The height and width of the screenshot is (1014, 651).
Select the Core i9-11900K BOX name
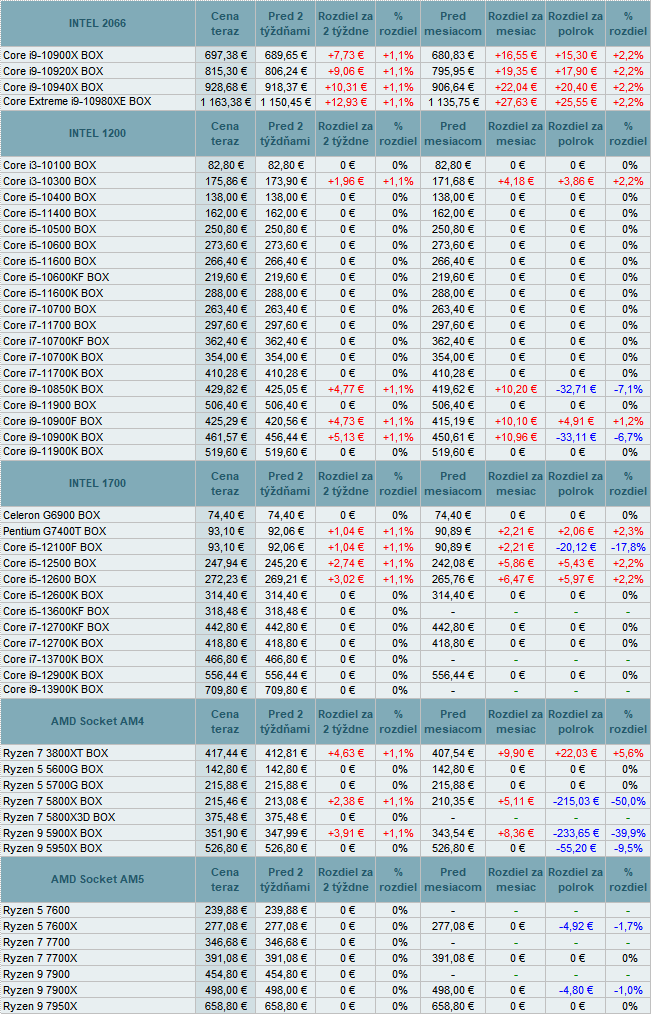(x=53, y=451)
